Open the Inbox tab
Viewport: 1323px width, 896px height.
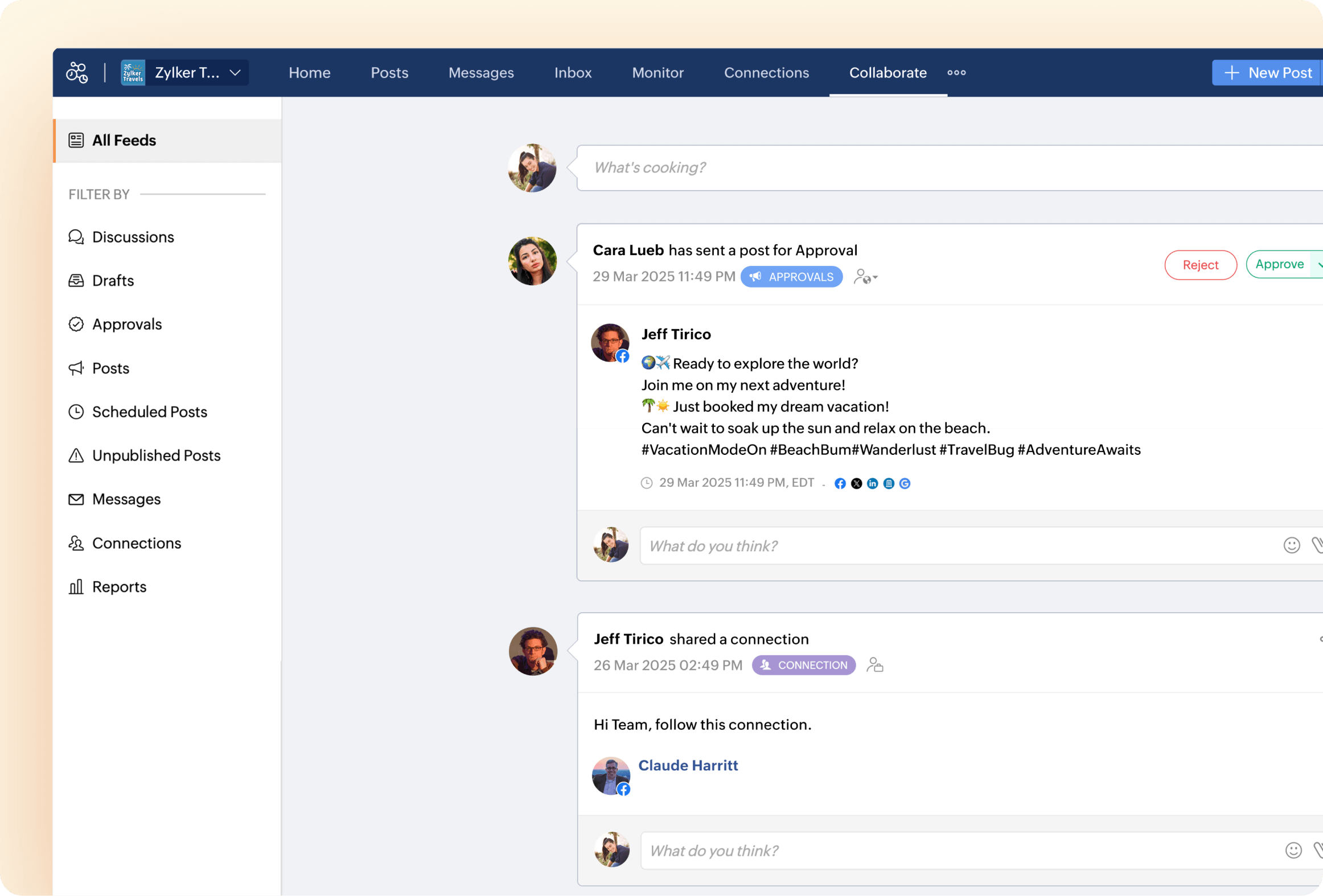[573, 73]
